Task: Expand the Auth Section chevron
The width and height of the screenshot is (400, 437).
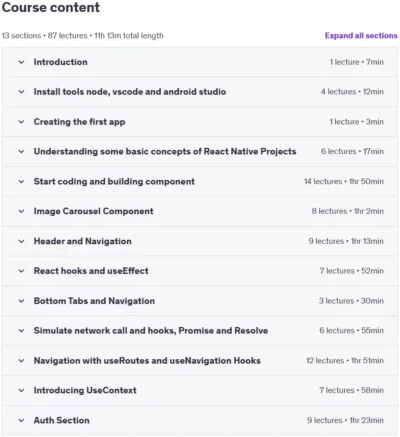Action: 21,420
